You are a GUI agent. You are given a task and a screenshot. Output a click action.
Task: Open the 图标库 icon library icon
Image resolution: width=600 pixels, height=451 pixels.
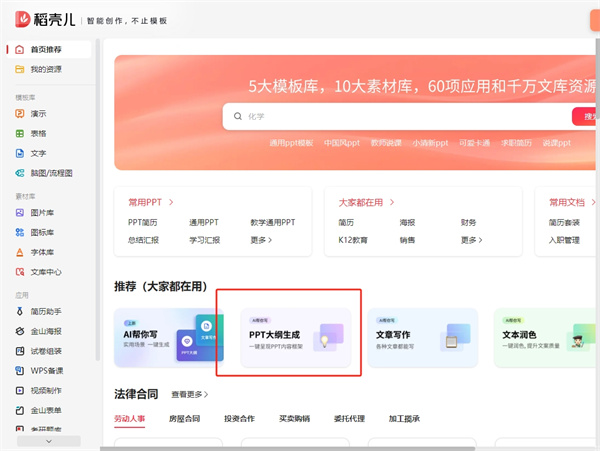tap(20, 233)
